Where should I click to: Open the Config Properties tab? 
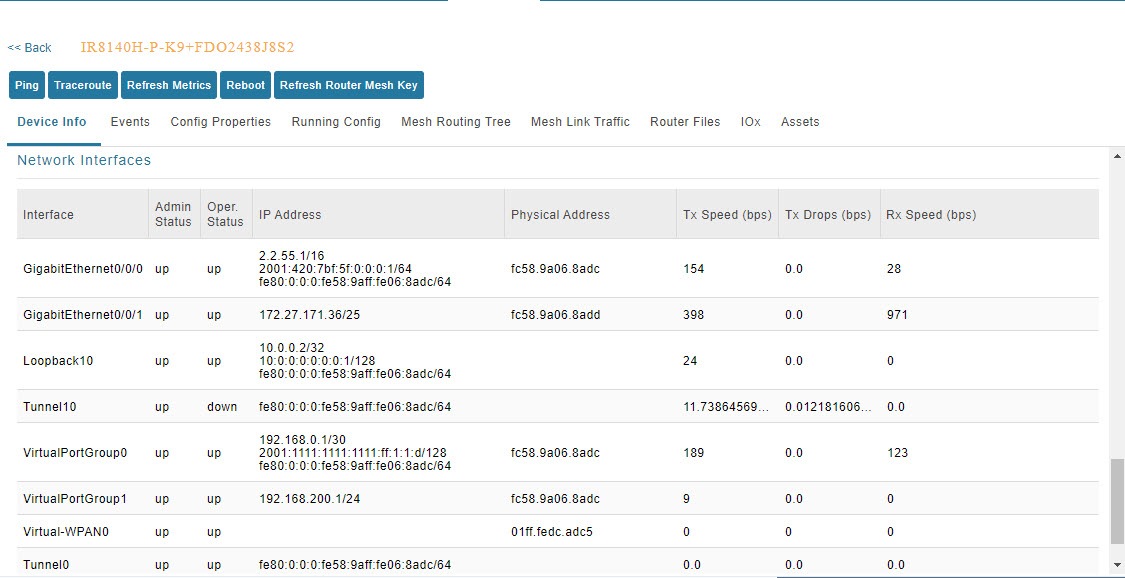(220, 121)
